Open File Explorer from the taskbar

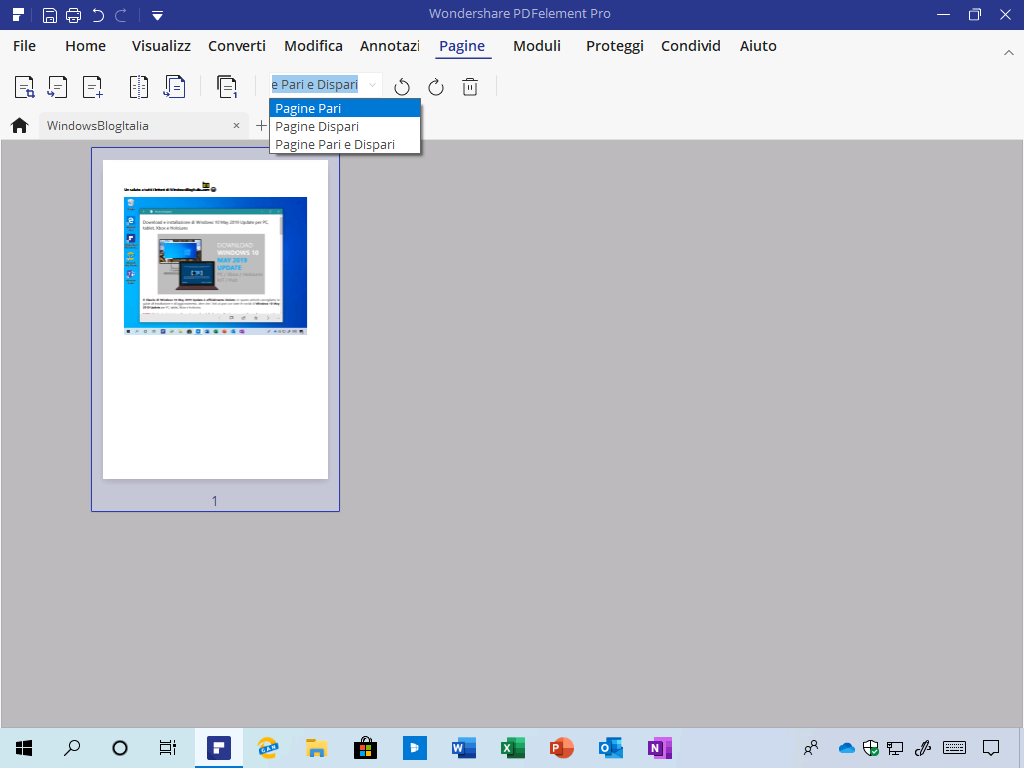coord(317,748)
